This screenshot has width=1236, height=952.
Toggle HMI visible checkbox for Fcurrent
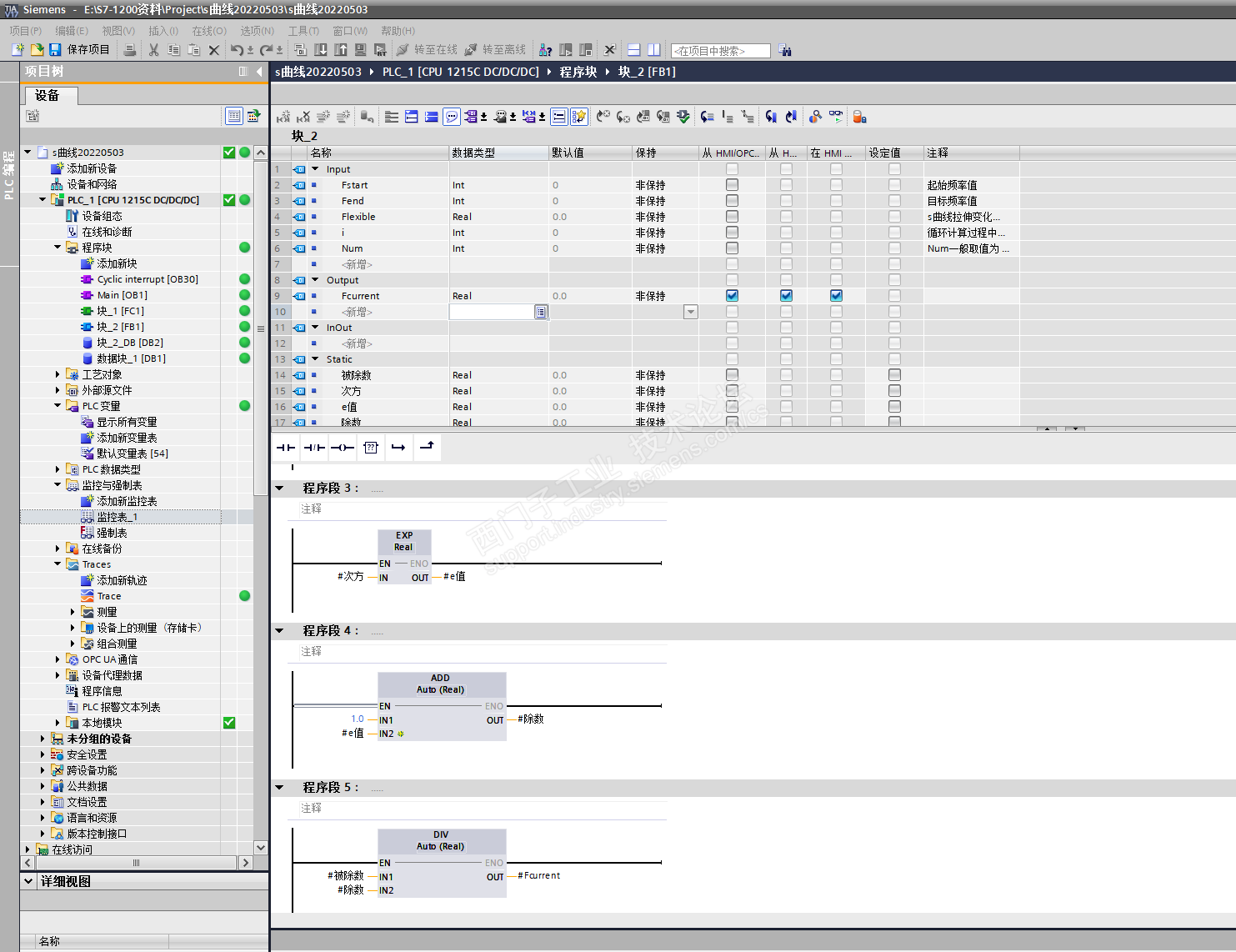[836, 296]
